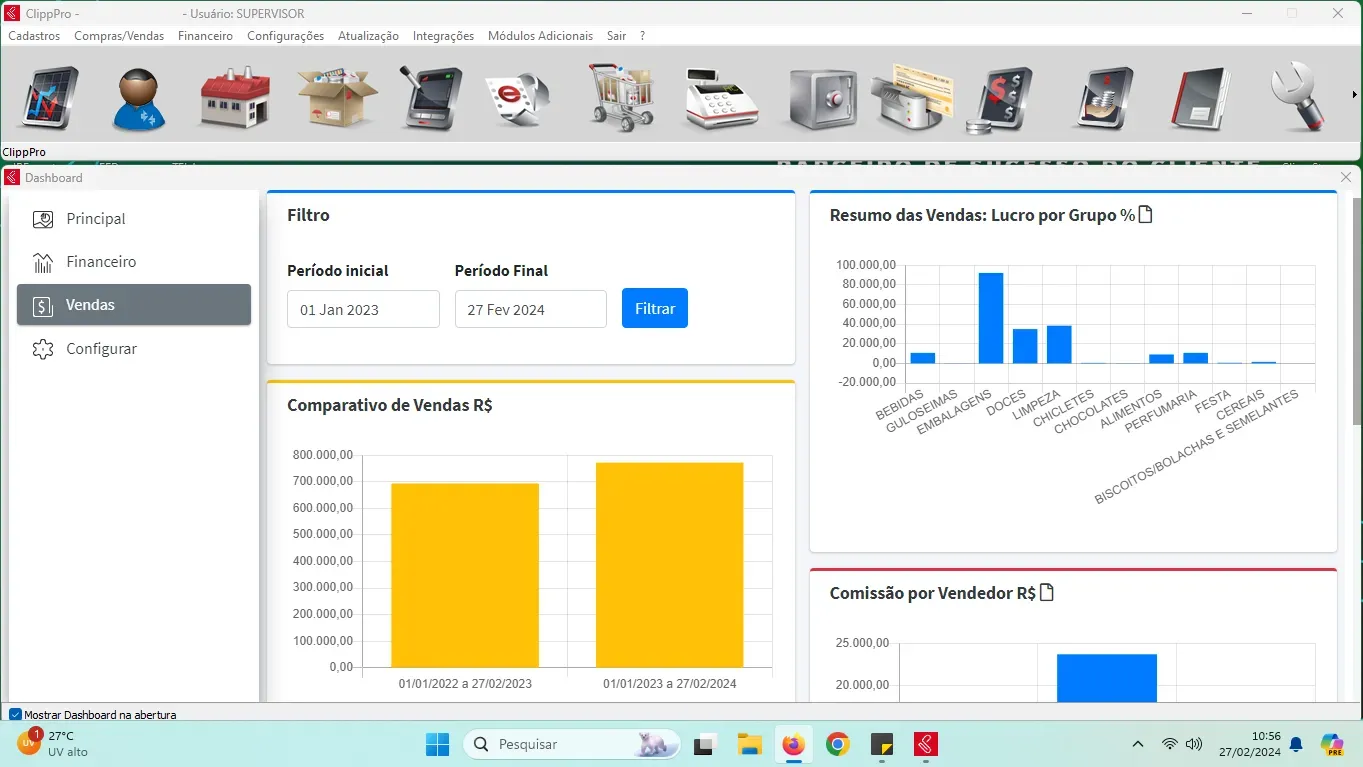
Task: Click the dashboard vertical scrollbar
Action: tap(1356, 312)
